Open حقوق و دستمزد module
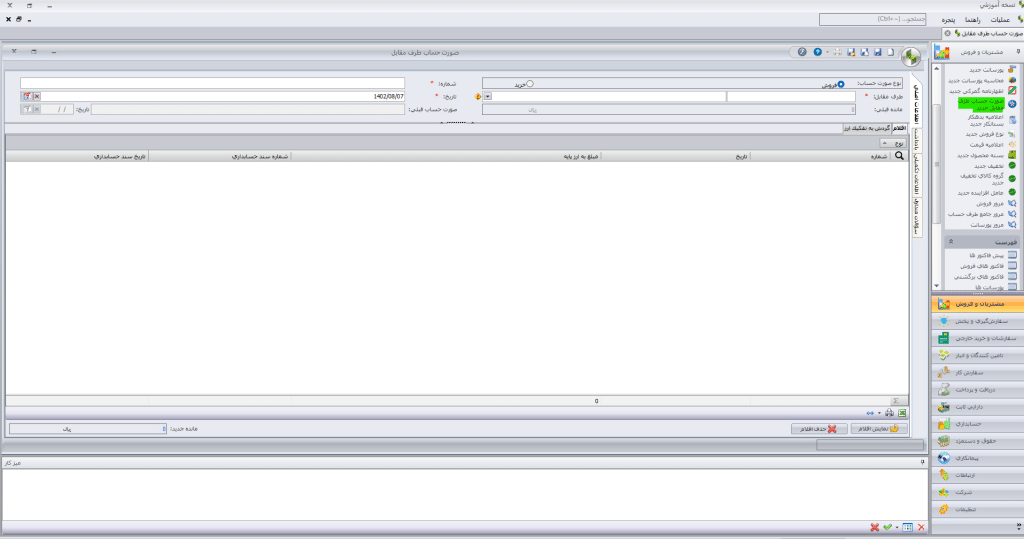 pyautogui.click(x=978, y=440)
